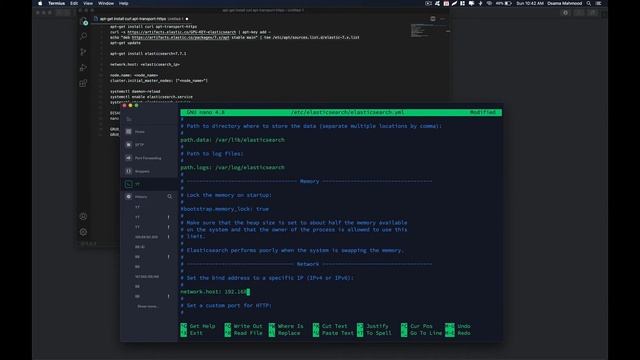Click Cur Pos shortcut in nano footer
Screen dimensions: 640x360
coord(417,326)
